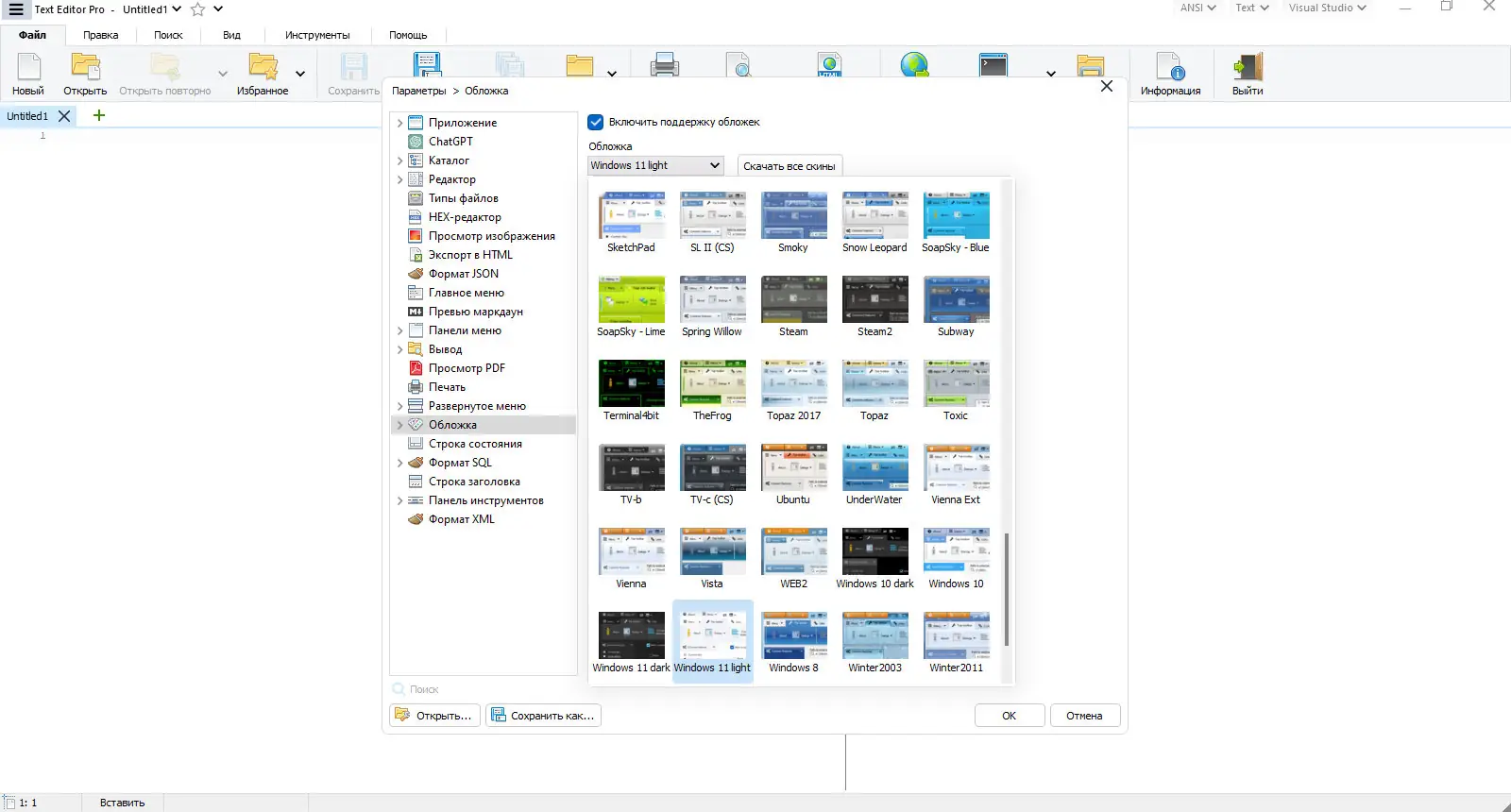The height and width of the screenshot is (812, 1511).
Task: Open the Избранное dropdown arrow
Action: coord(300,74)
